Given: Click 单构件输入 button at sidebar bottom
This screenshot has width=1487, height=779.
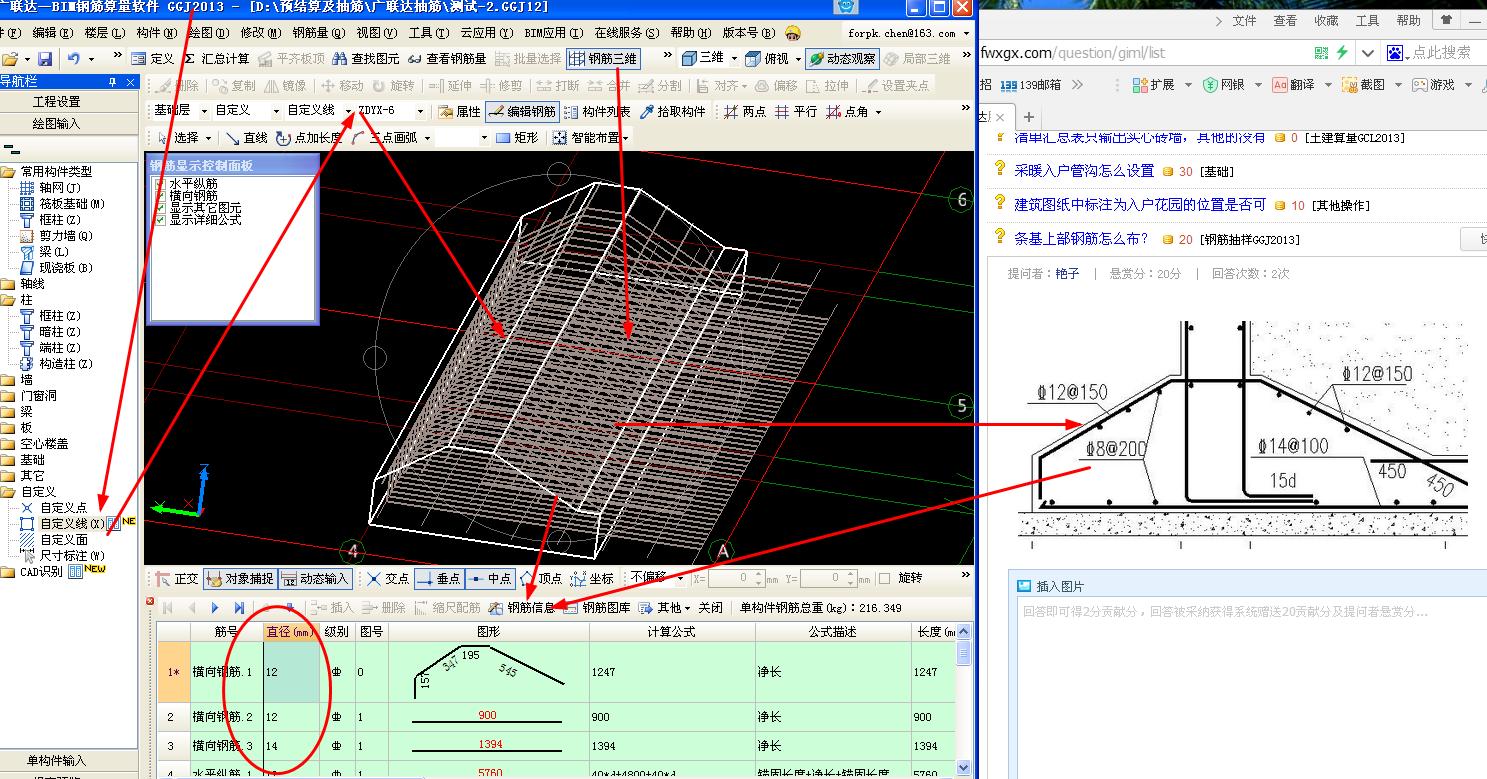Looking at the screenshot, I should click(x=56, y=760).
